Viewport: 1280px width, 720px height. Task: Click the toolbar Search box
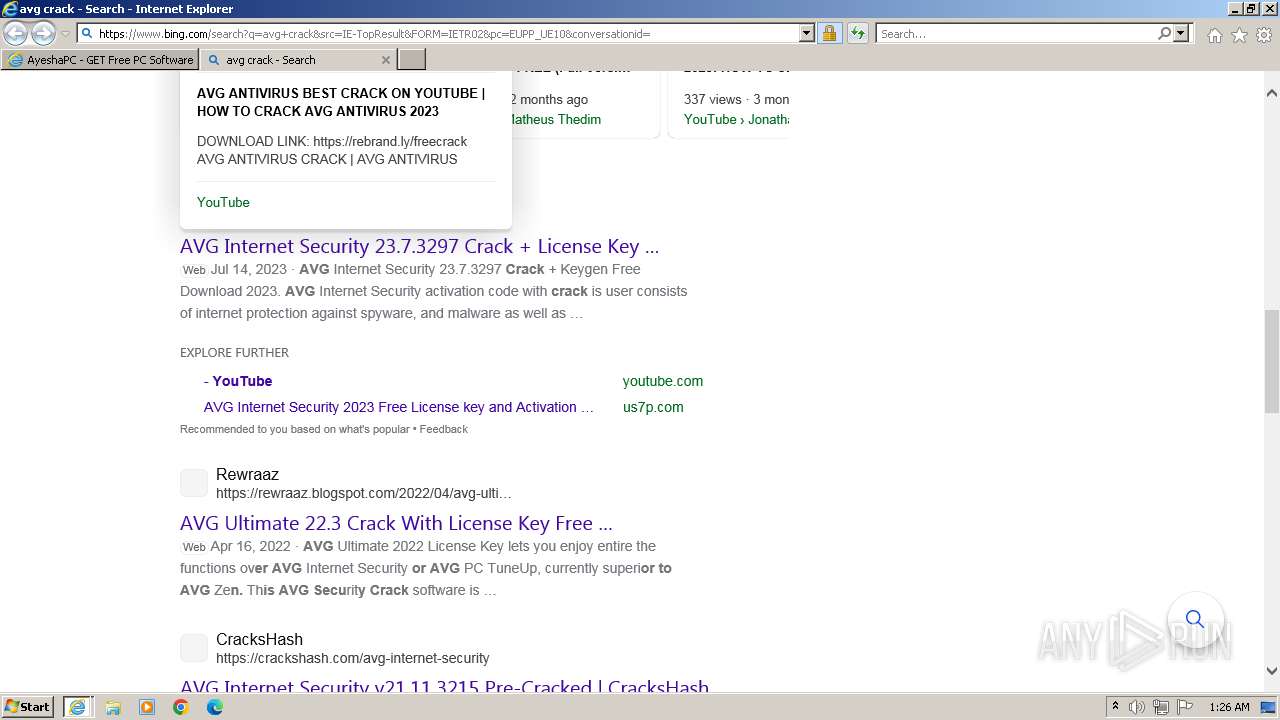point(1016,33)
